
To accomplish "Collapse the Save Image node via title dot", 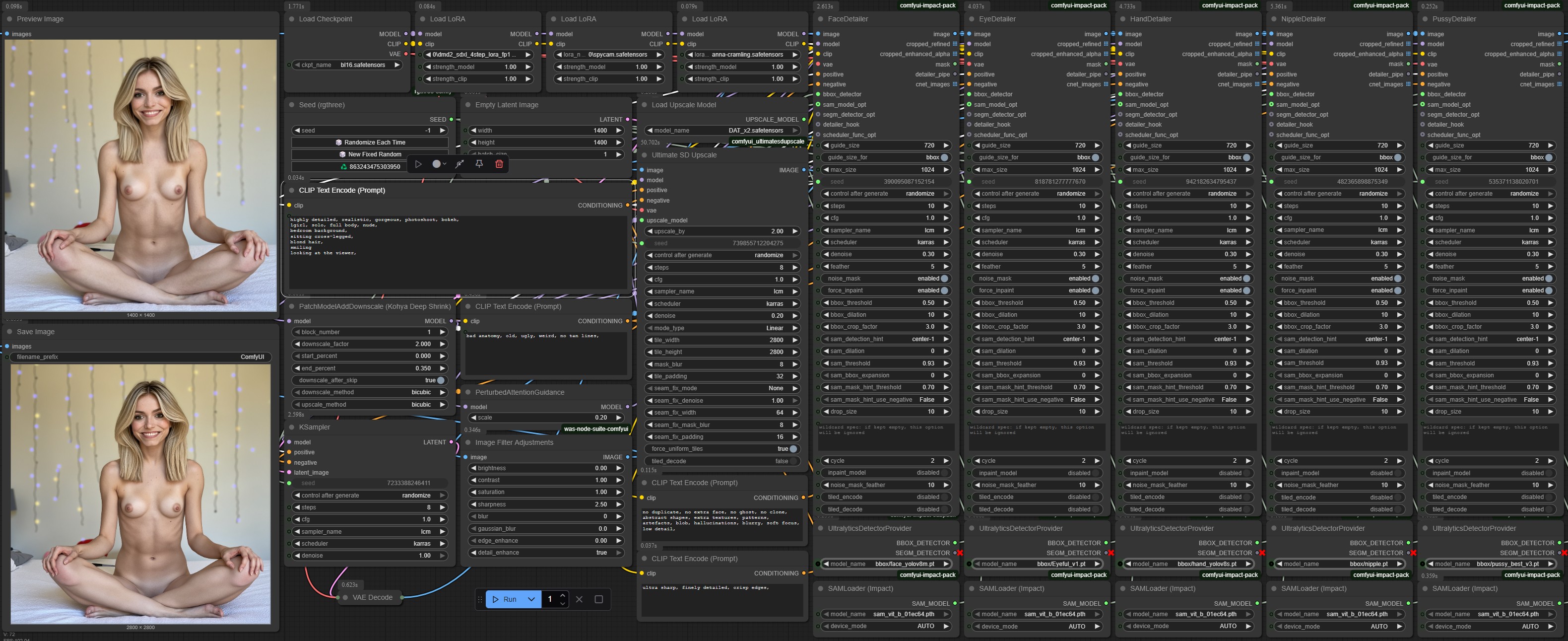I will coord(10,332).
